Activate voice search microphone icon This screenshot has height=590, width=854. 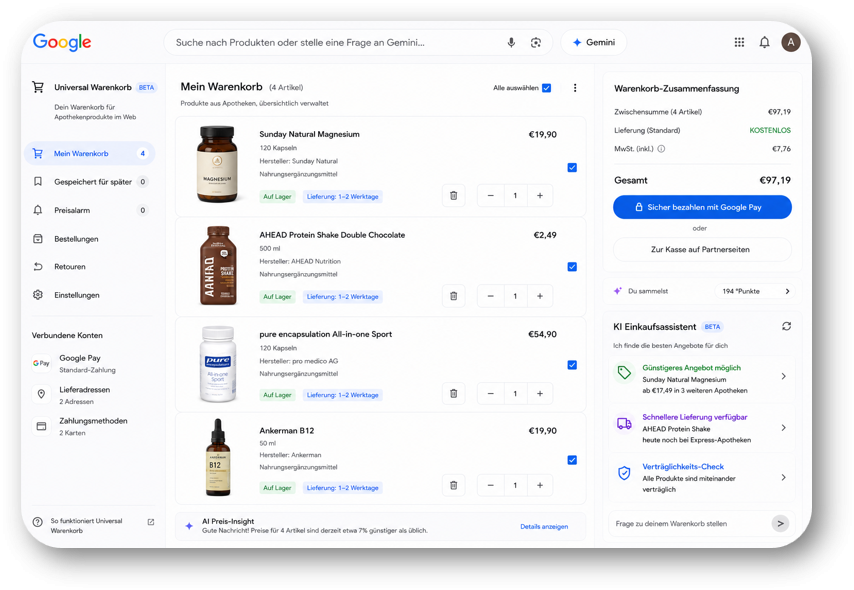511,42
